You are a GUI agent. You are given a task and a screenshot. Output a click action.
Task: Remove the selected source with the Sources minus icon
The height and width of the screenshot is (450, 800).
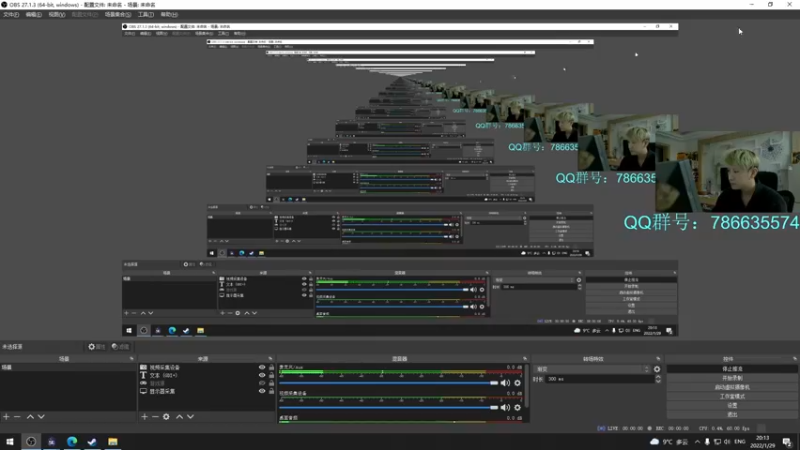155,417
